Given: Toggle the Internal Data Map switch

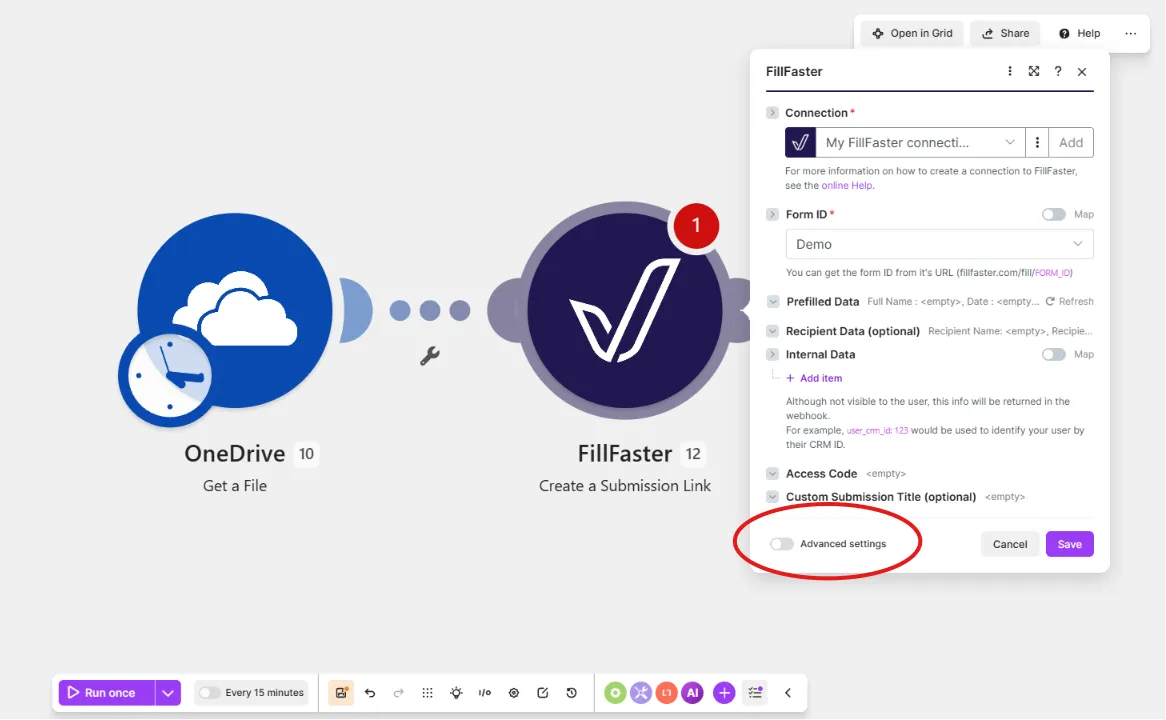Looking at the screenshot, I should tap(1053, 354).
